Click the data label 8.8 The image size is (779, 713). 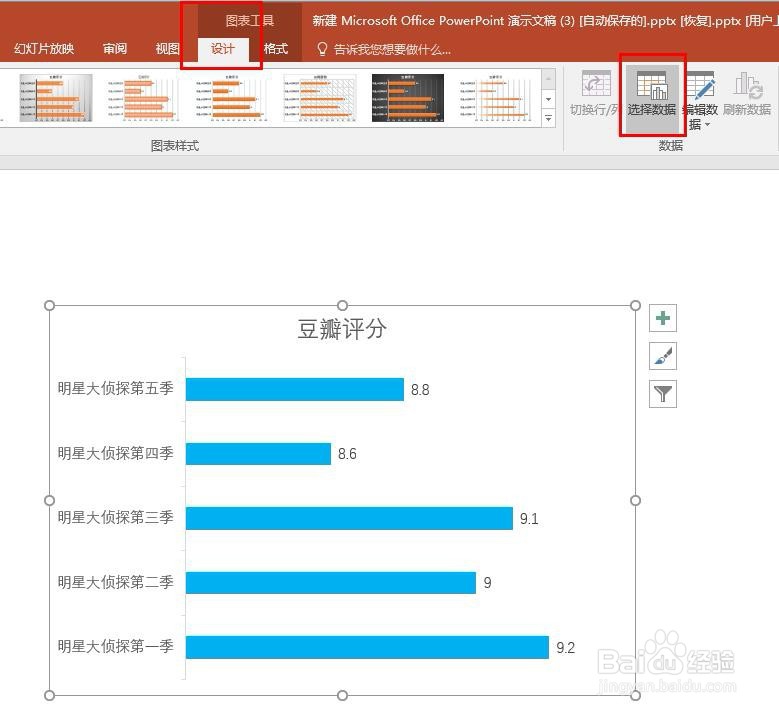(420, 390)
